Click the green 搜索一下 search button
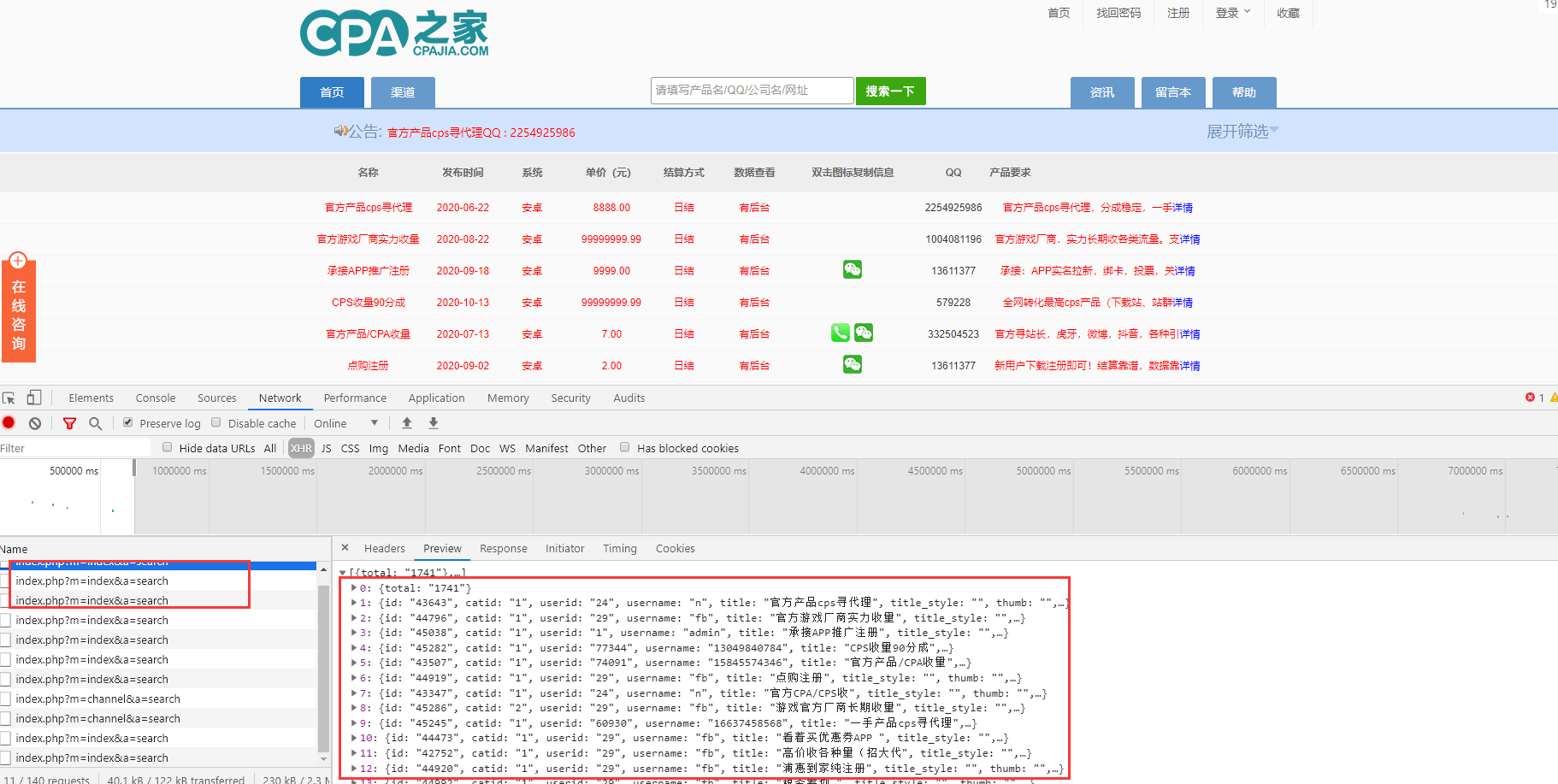The height and width of the screenshot is (784, 1558). (x=891, y=91)
